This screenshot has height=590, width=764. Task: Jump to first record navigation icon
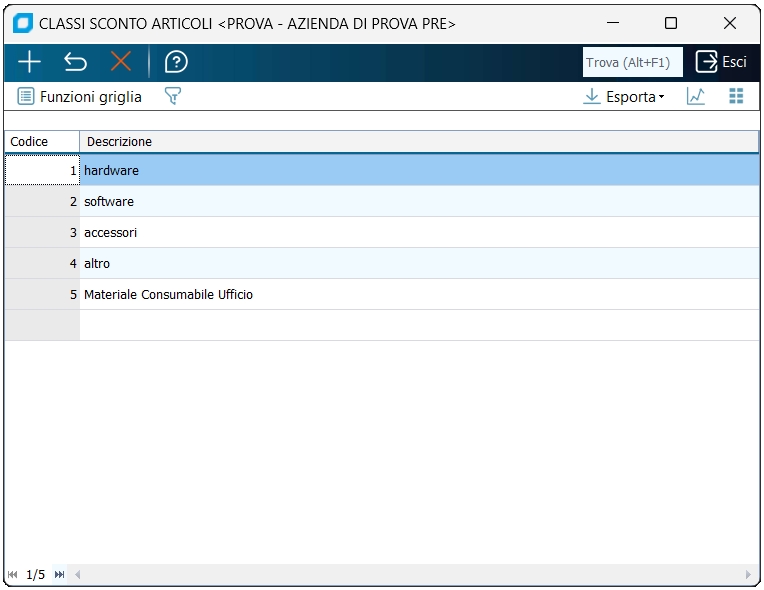(13, 575)
